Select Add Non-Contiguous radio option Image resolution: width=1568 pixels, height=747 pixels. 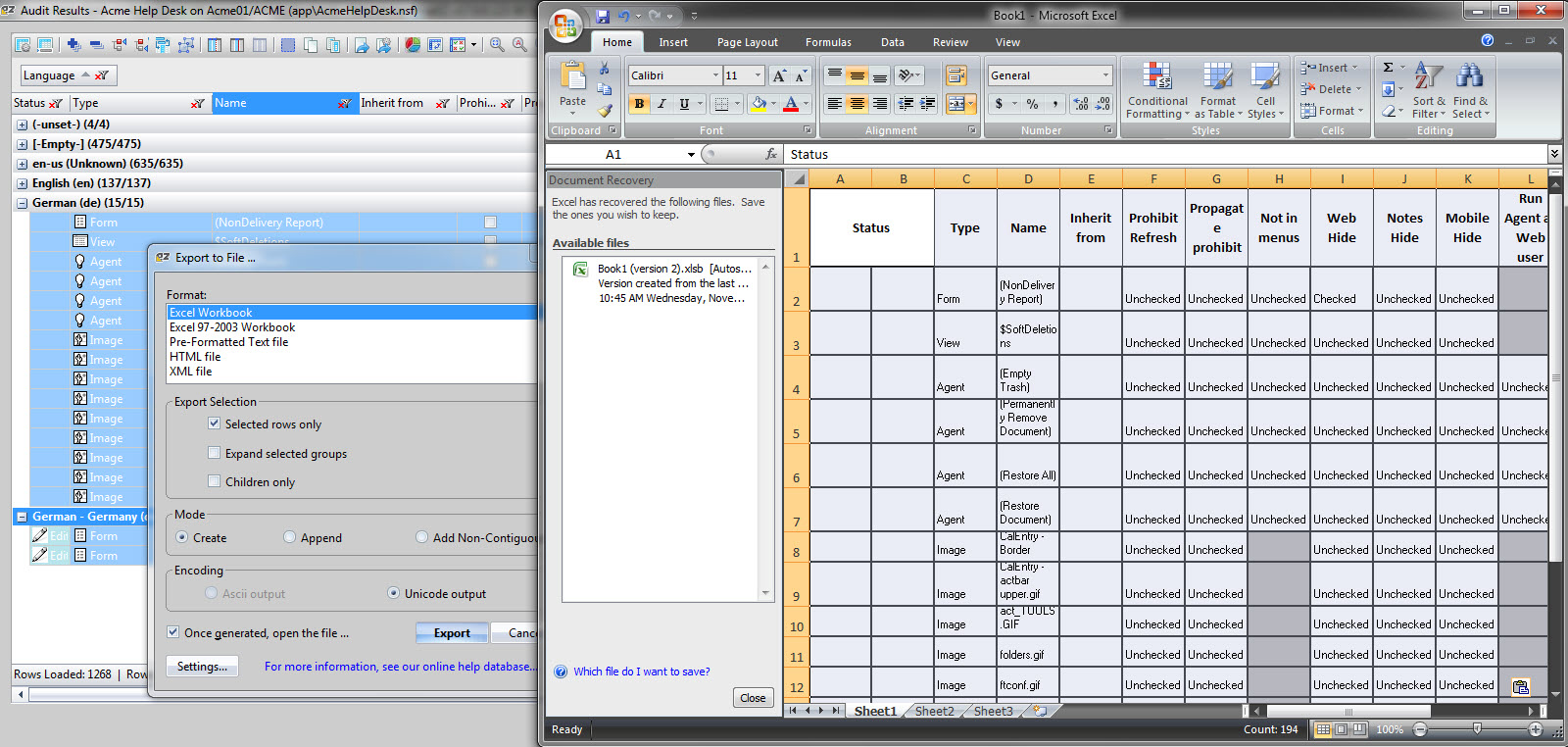422,537
